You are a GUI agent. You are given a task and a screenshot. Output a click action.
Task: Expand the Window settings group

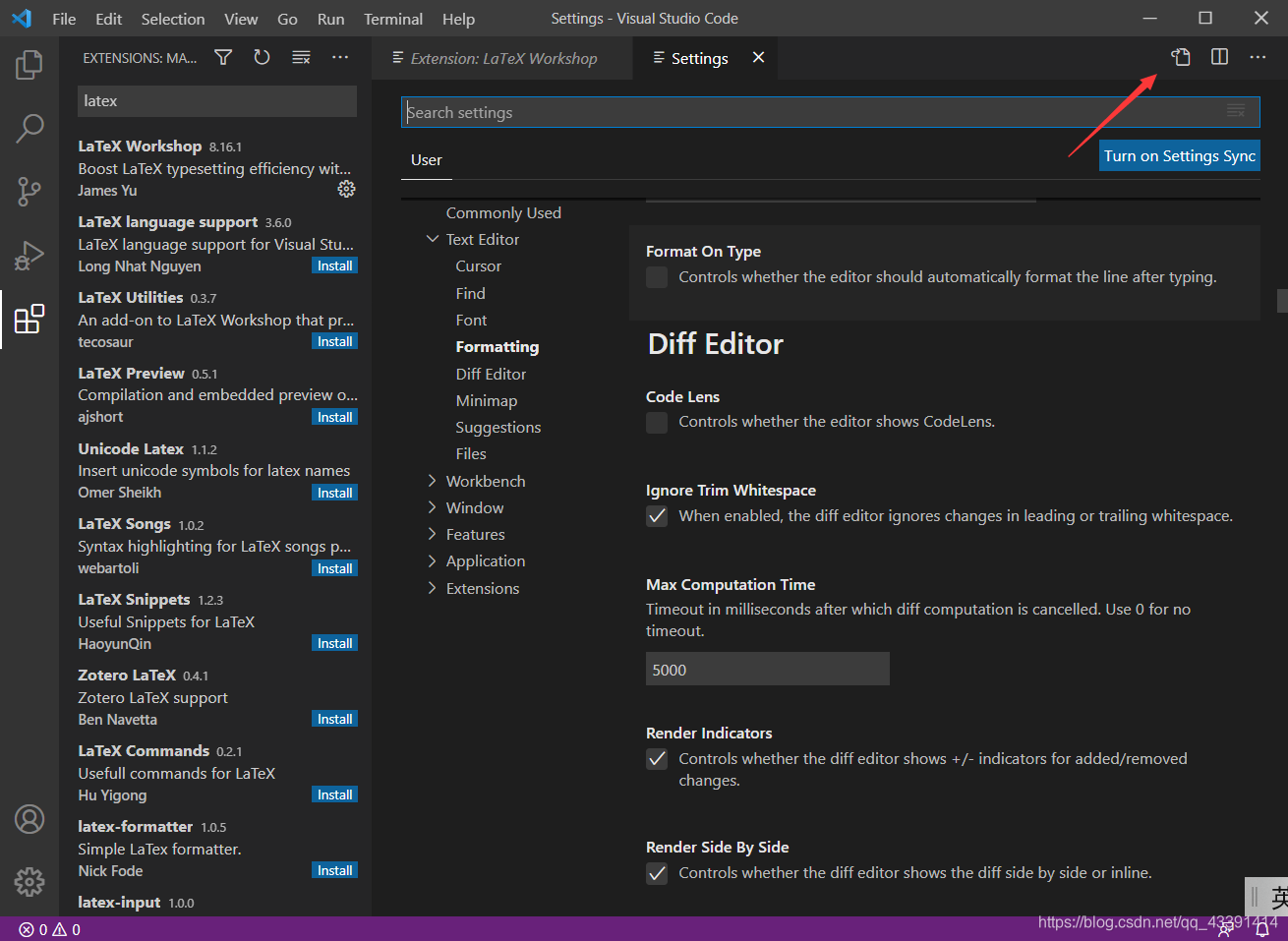pos(433,507)
